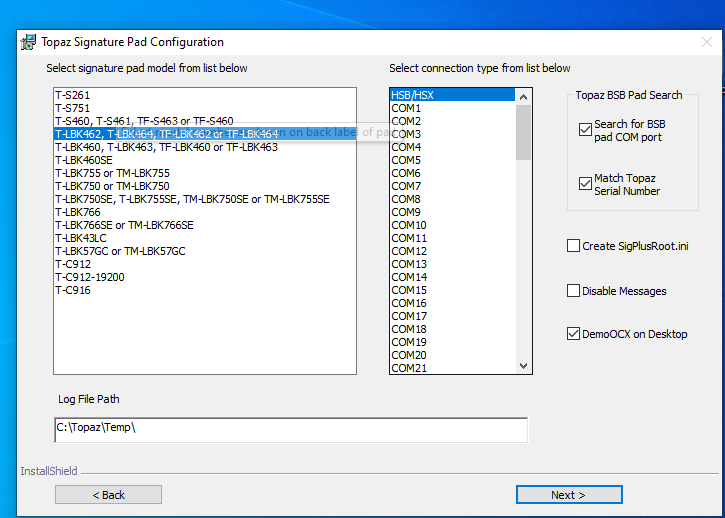Click the Log File Path field
This screenshot has height=518, width=725.
tap(290, 429)
